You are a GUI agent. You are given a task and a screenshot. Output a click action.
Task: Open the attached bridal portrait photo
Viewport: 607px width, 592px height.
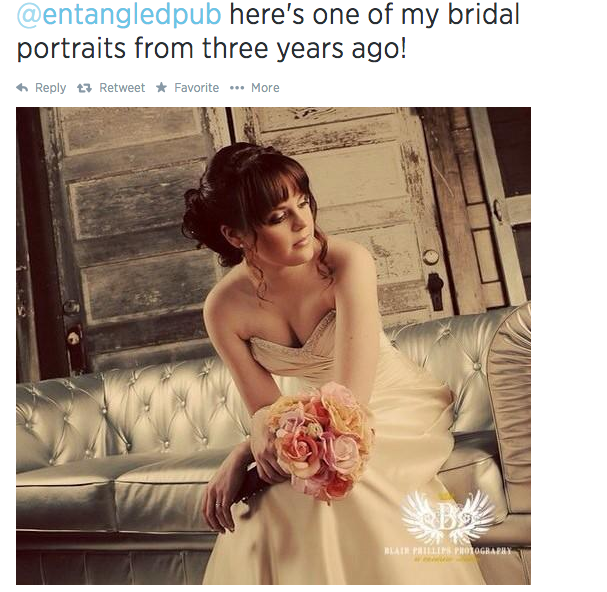[x=273, y=346]
